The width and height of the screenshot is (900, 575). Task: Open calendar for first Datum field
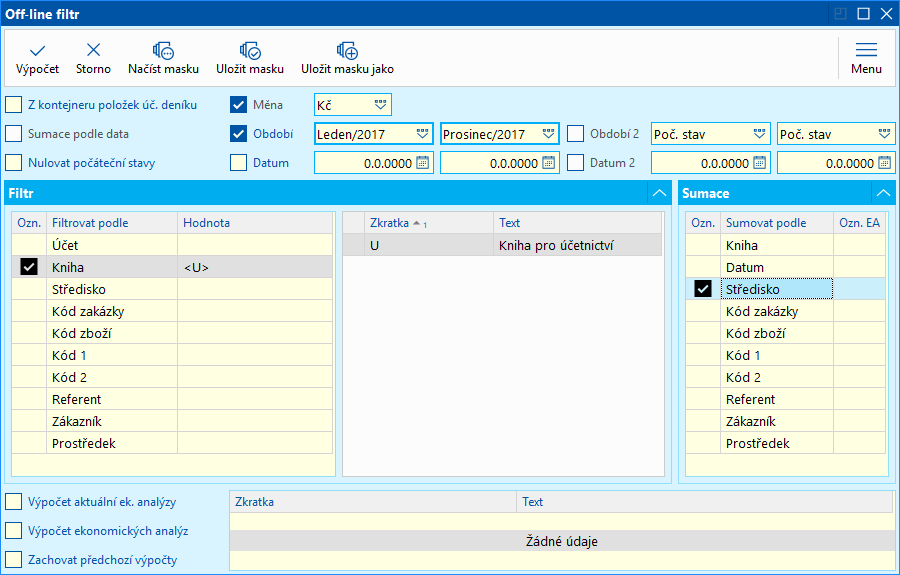tap(422, 163)
